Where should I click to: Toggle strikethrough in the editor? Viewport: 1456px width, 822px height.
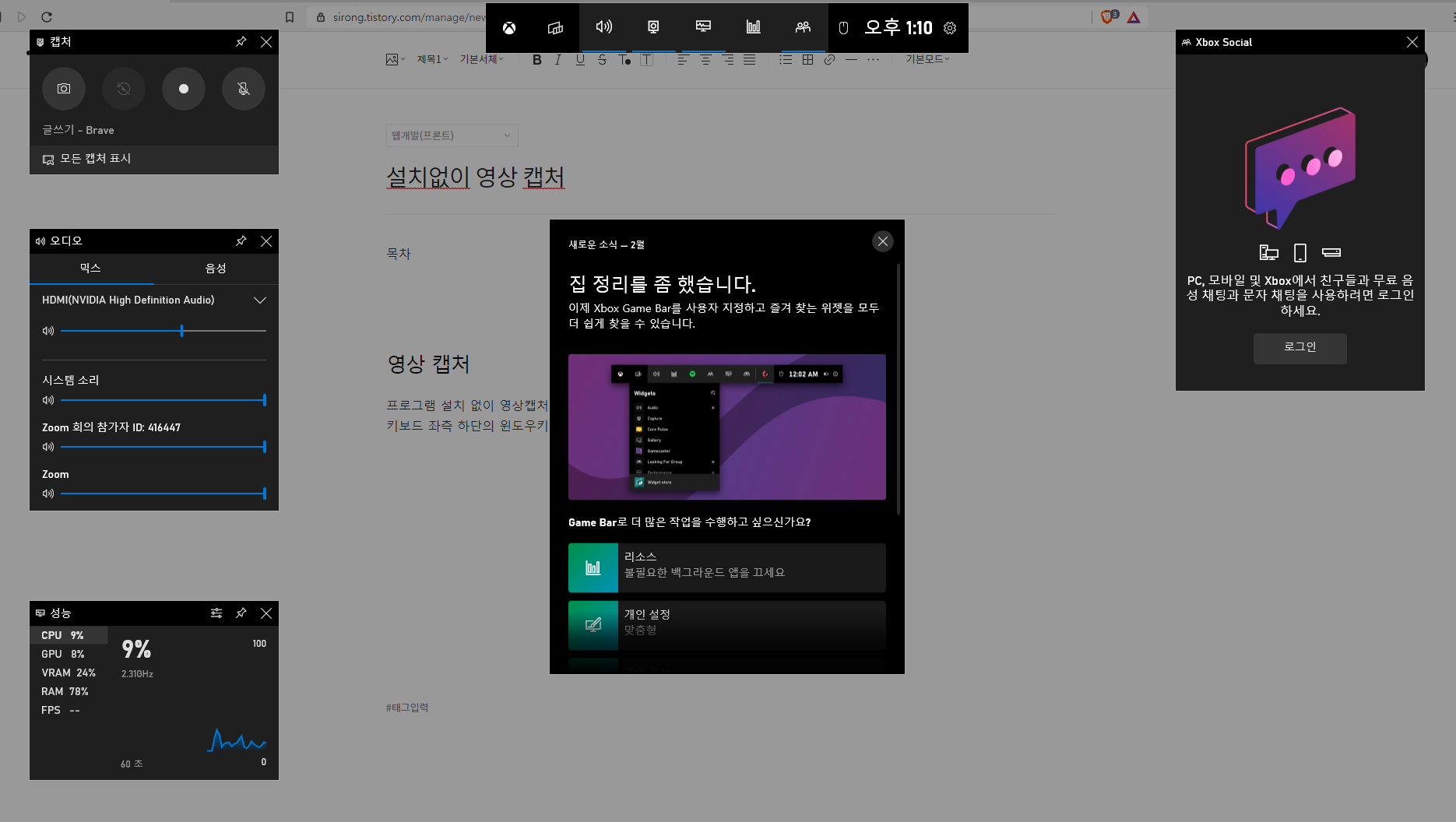click(x=602, y=60)
